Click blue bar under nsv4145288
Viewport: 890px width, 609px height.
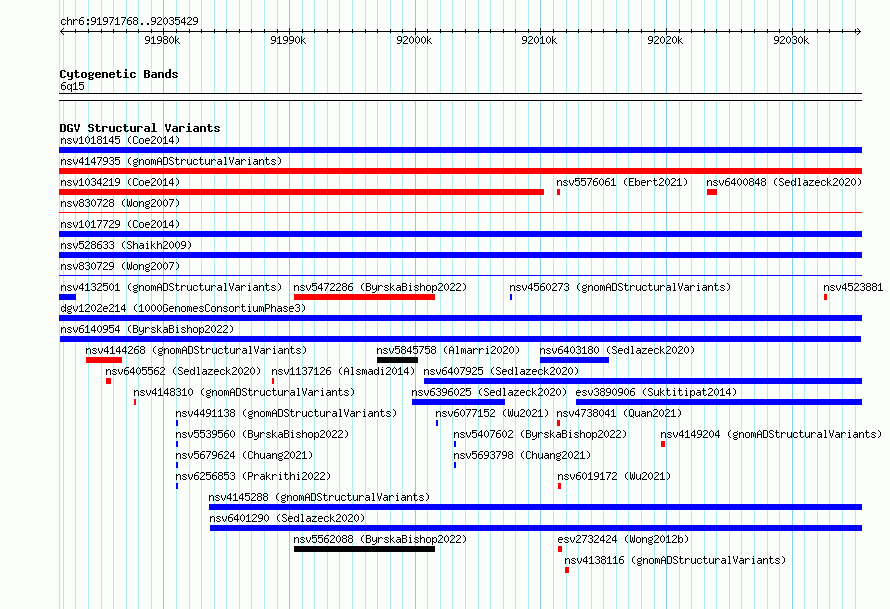point(535,507)
